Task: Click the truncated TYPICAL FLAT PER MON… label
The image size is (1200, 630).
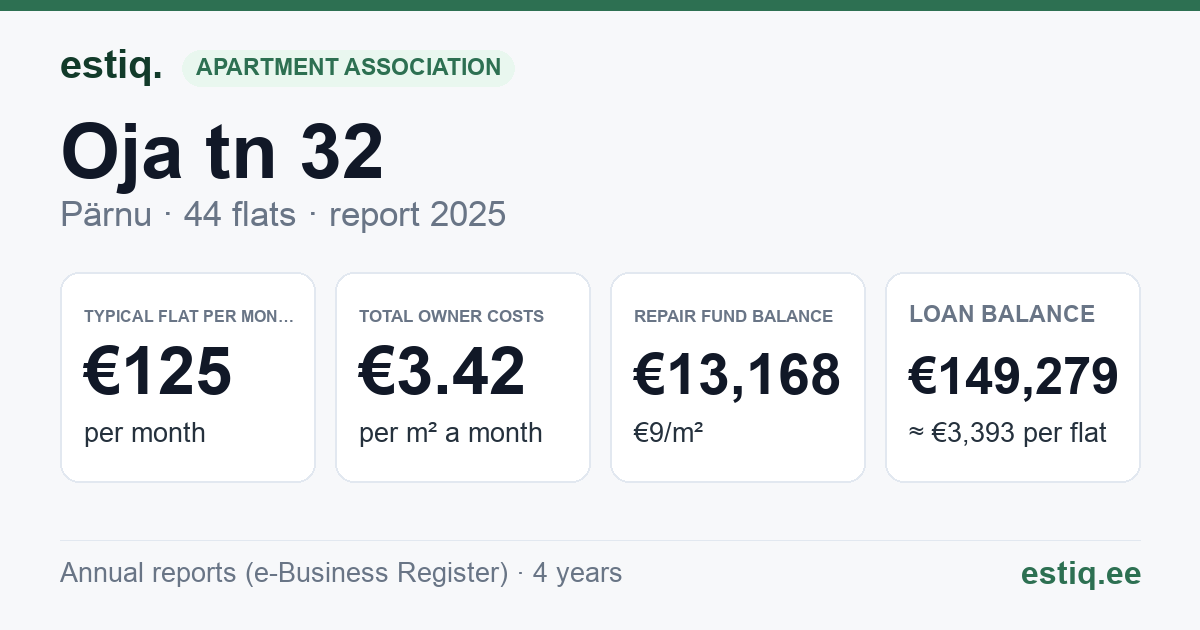Action: (x=189, y=316)
